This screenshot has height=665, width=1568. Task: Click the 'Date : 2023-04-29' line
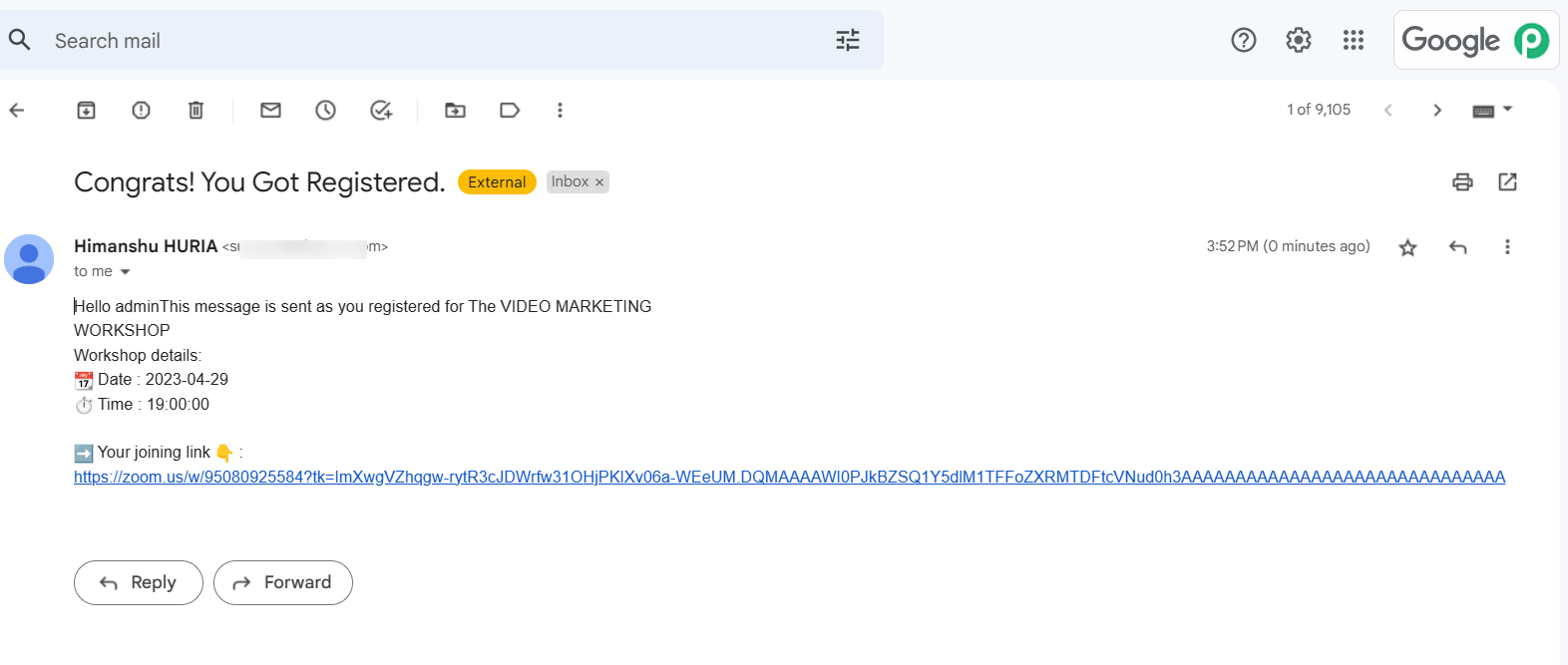[x=152, y=380]
